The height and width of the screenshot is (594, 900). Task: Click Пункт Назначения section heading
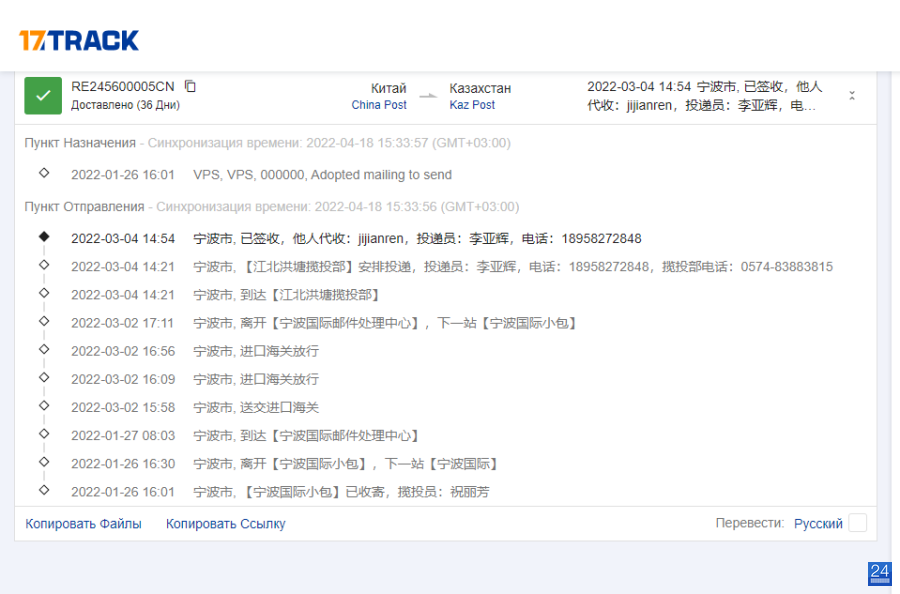click(80, 143)
